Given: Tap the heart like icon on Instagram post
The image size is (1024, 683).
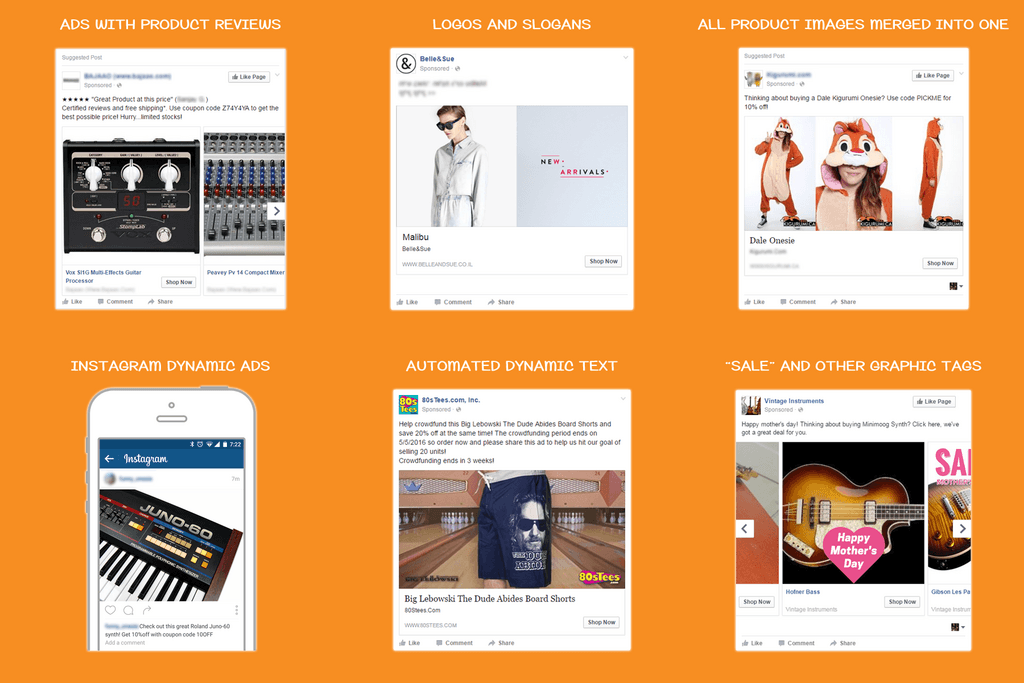Looking at the screenshot, I should [110, 610].
